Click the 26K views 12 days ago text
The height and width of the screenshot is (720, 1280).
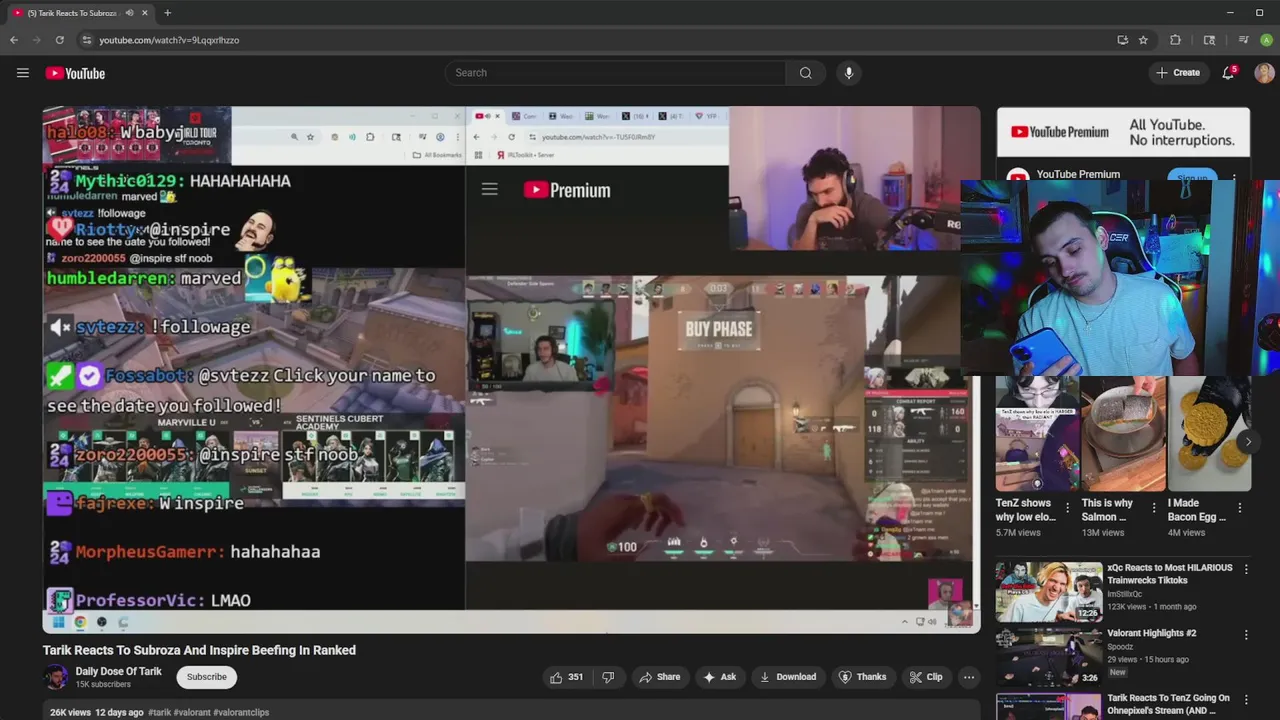point(97,712)
